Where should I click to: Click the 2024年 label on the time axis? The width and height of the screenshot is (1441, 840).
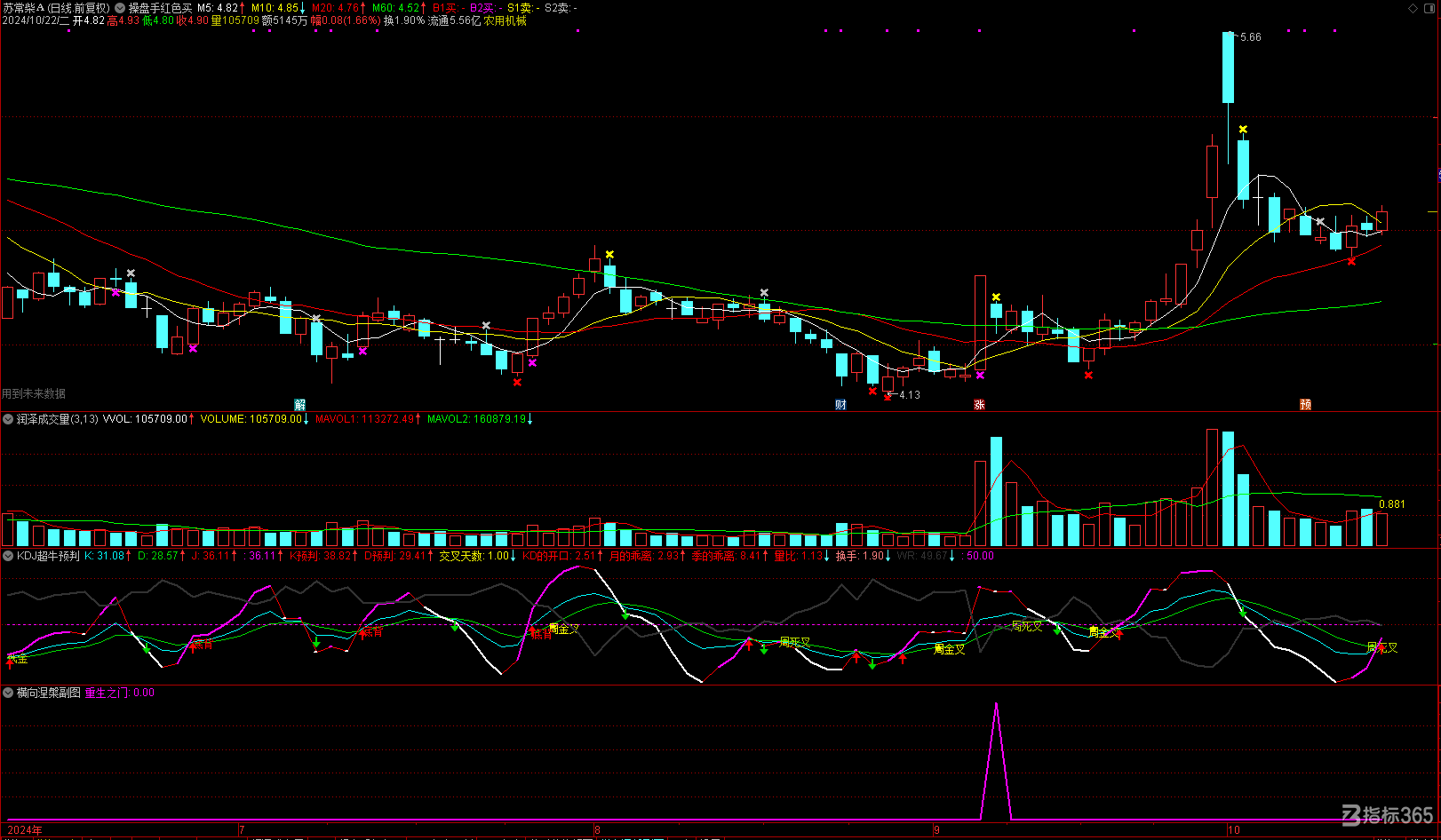(25, 830)
